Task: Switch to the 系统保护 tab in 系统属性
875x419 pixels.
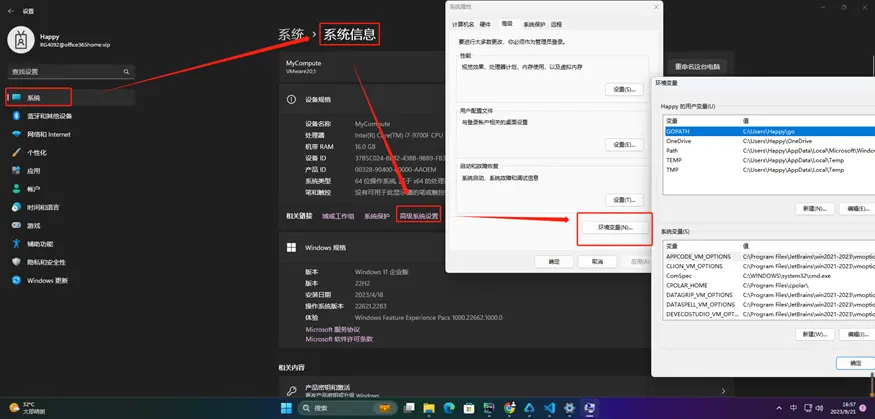Action: [534, 24]
